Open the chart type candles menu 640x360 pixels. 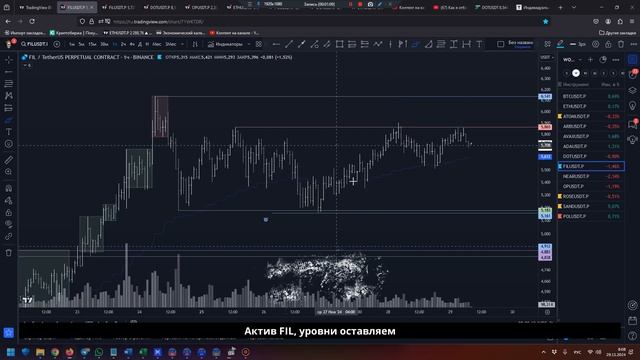tap(195, 44)
